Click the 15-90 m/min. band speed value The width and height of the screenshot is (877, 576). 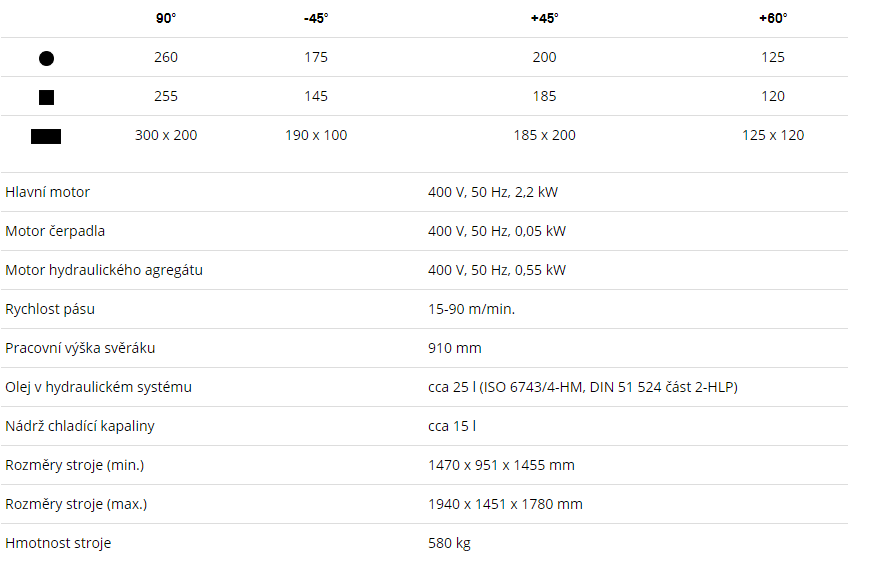pyautogui.click(x=471, y=309)
